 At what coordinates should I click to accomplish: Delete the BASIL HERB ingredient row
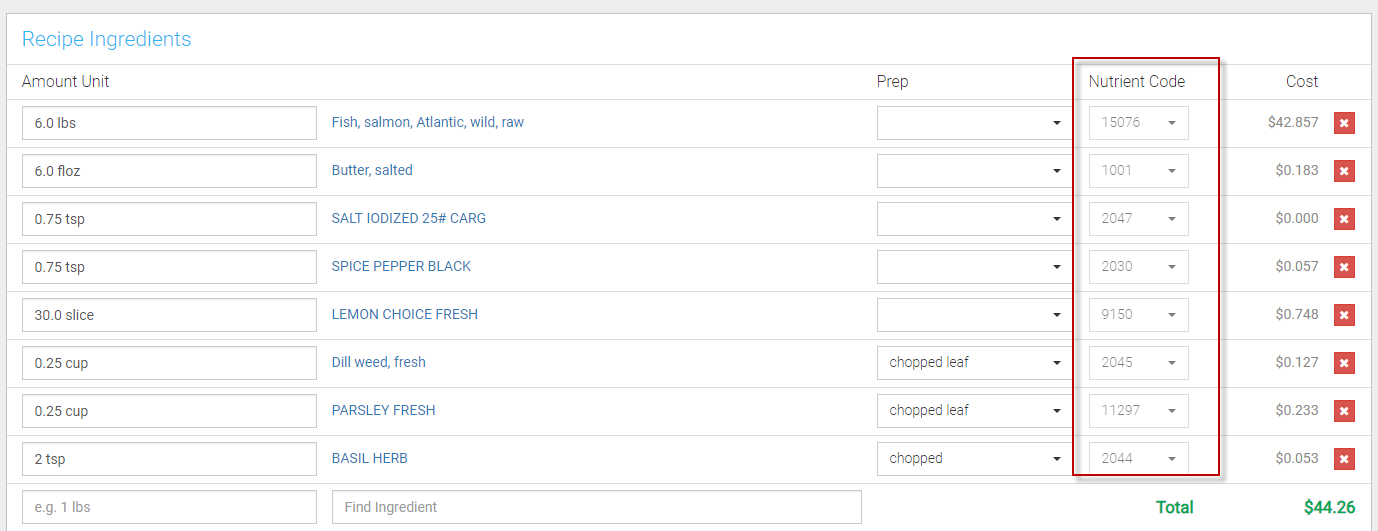(1344, 459)
